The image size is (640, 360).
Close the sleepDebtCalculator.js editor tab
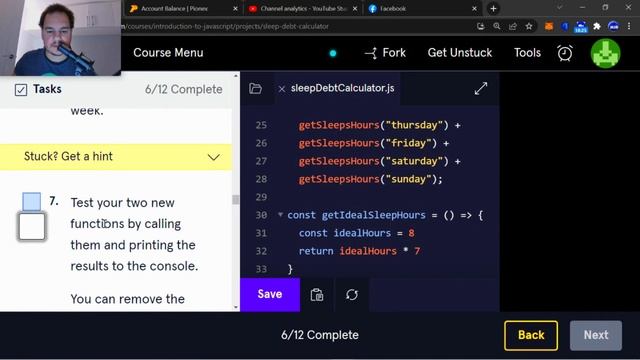click(282, 89)
